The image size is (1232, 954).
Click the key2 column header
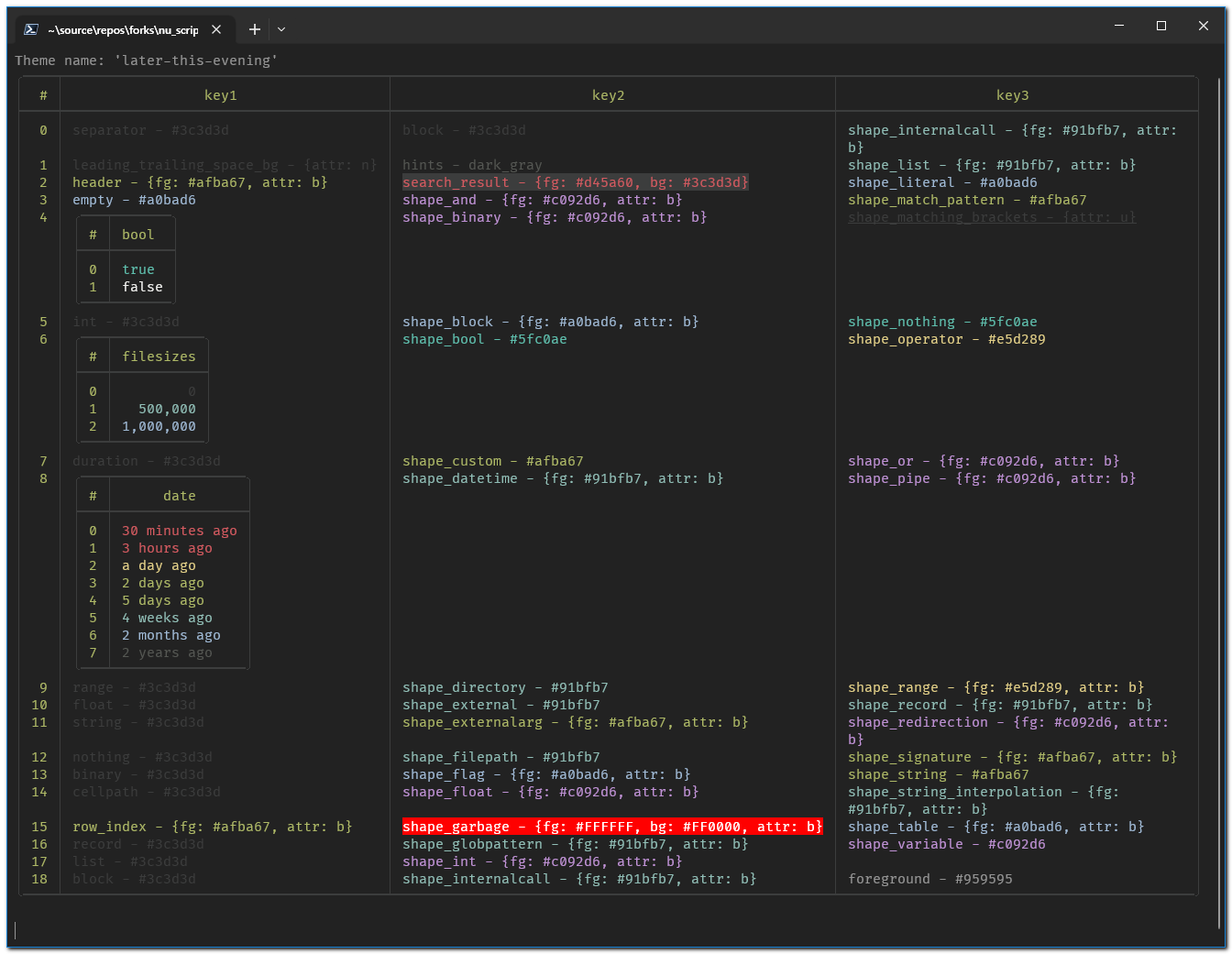pyautogui.click(x=609, y=95)
